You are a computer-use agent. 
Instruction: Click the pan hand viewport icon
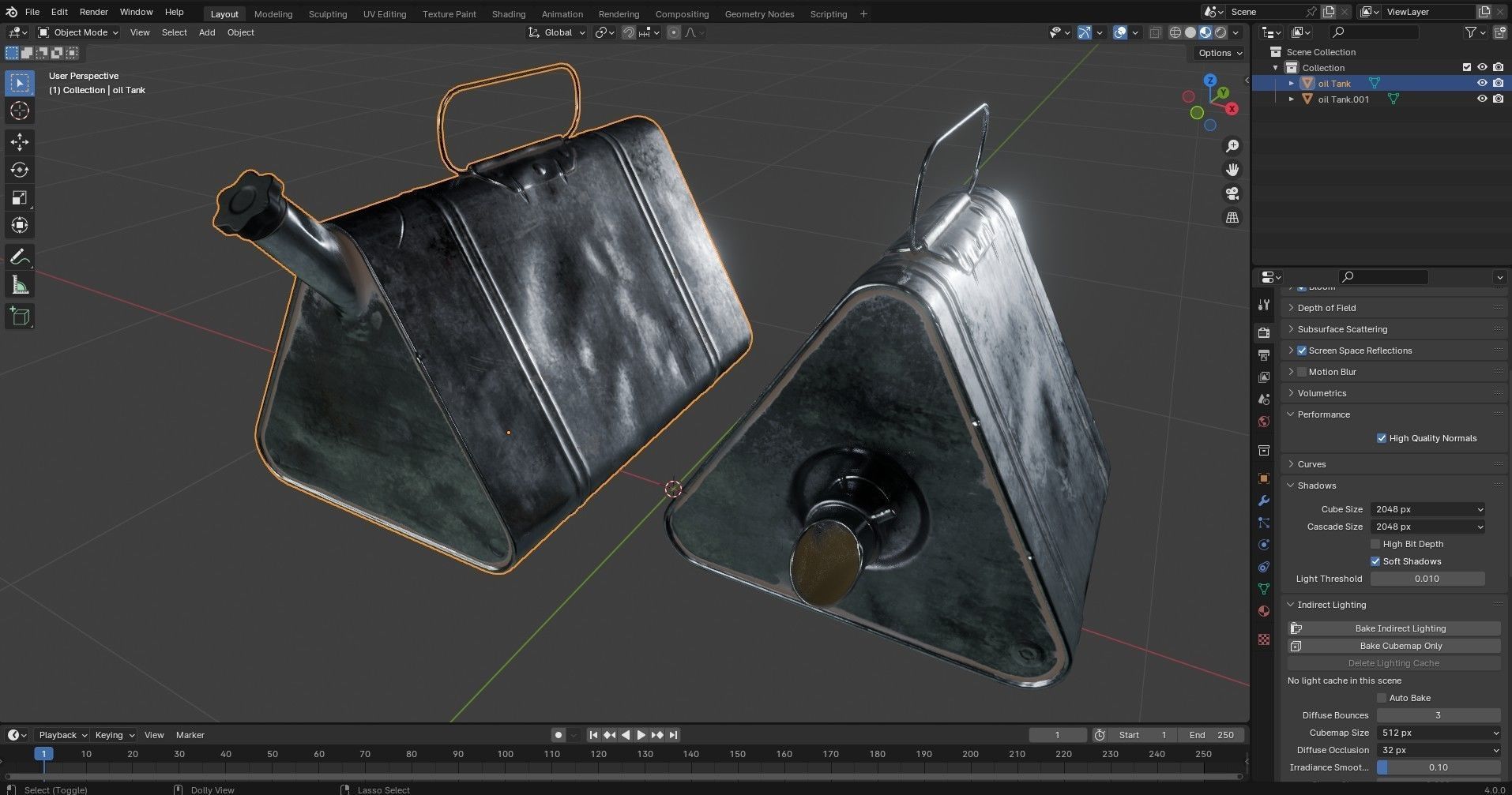pos(1232,170)
